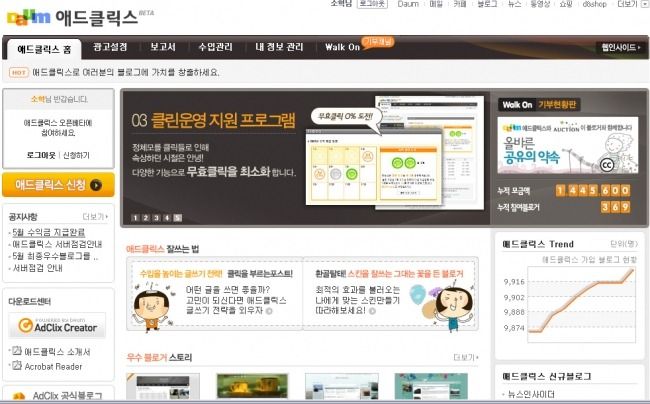650x404 pixels.
Task: Click arrow icon after 글쓰기 전략을 외우자
Action: 269,311
